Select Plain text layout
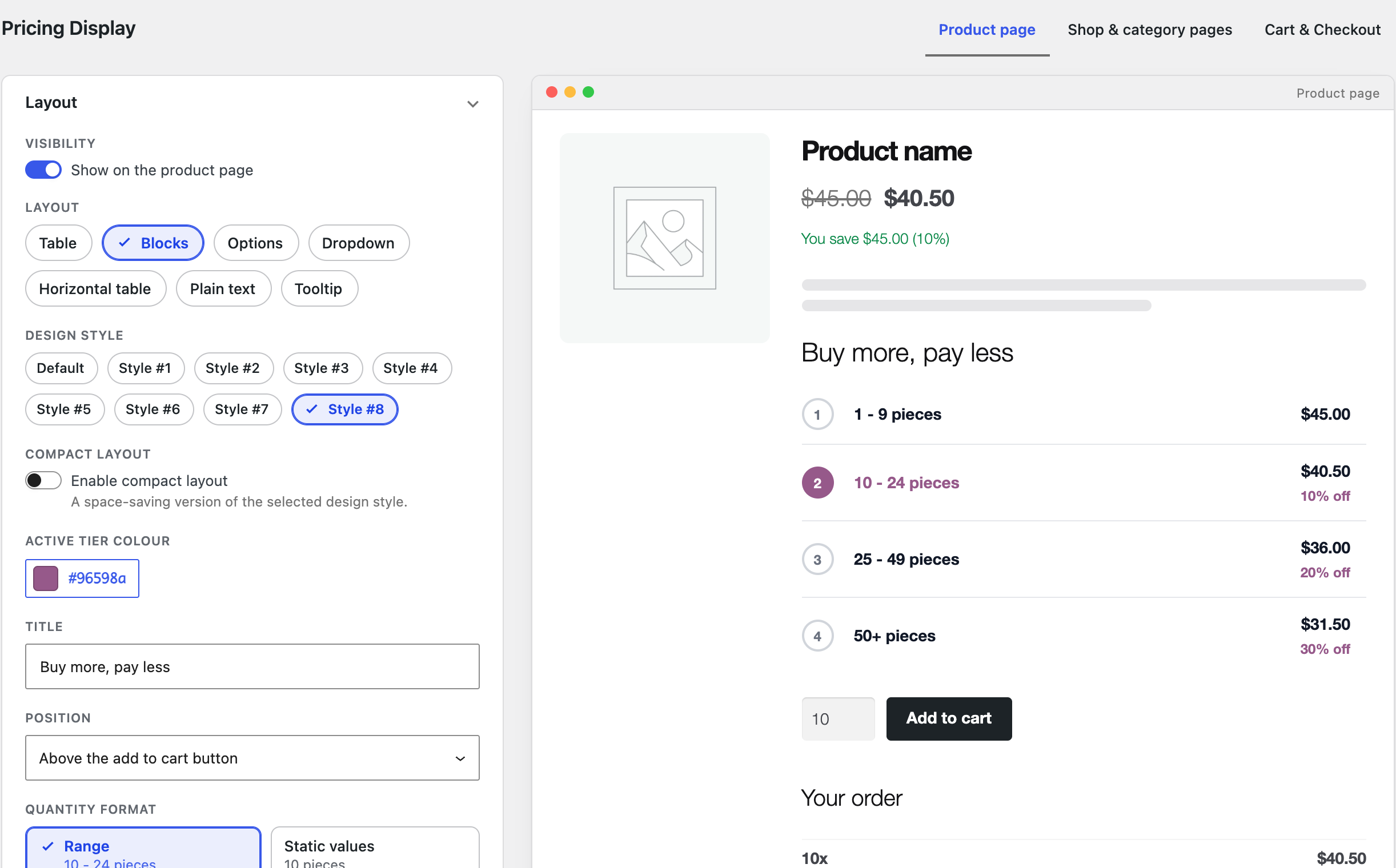Image resolution: width=1396 pixels, height=868 pixels. (223, 289)
